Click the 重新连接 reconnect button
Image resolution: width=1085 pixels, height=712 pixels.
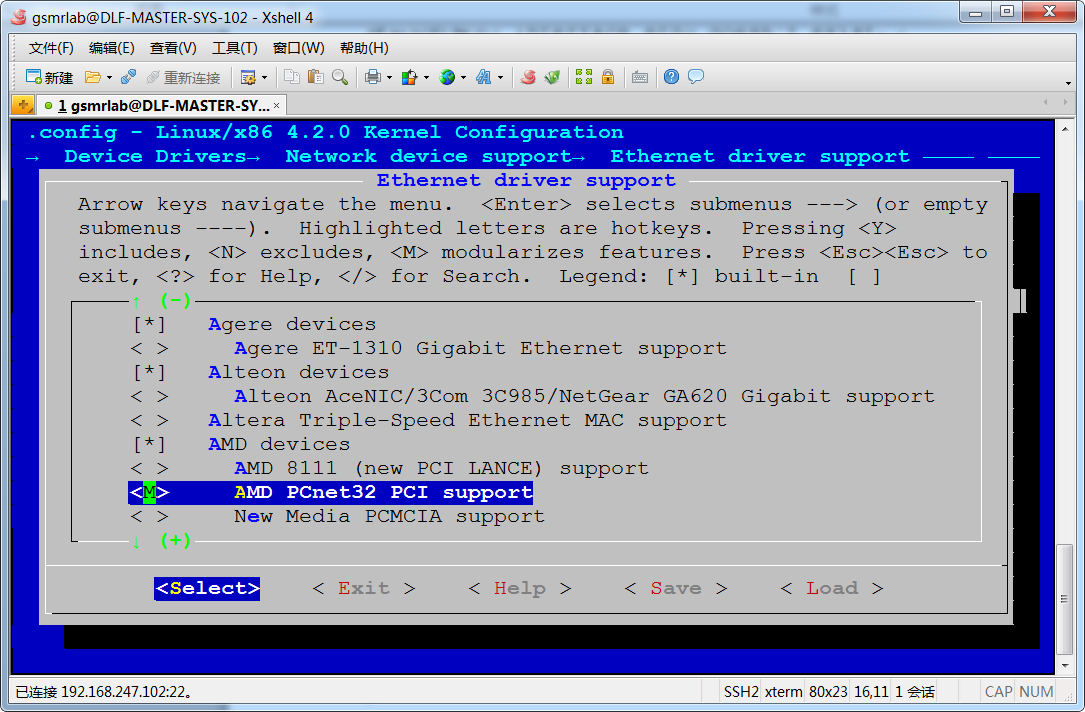coord(183,77)
